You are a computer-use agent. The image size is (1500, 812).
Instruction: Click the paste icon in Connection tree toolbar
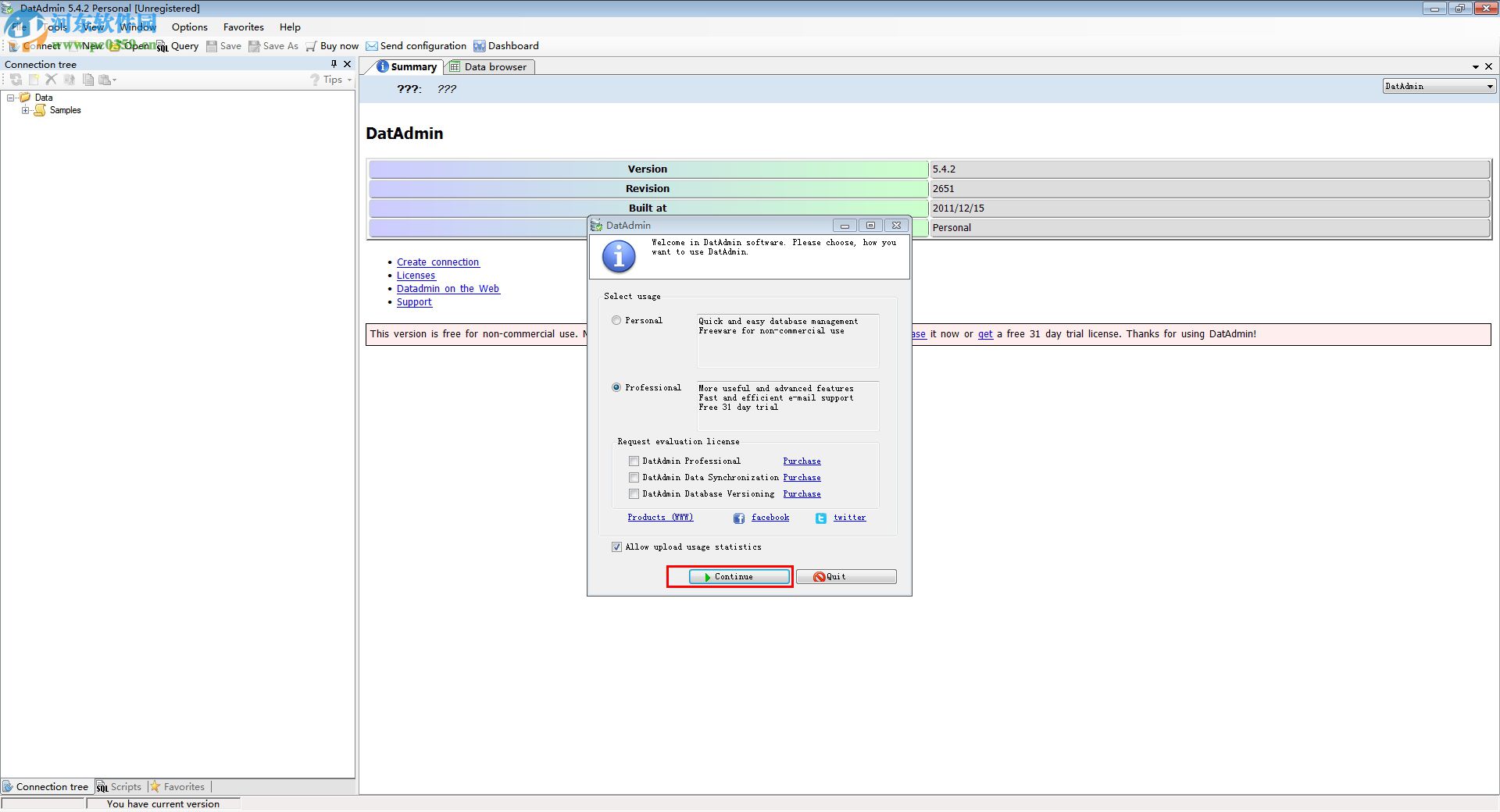point(105,80)
